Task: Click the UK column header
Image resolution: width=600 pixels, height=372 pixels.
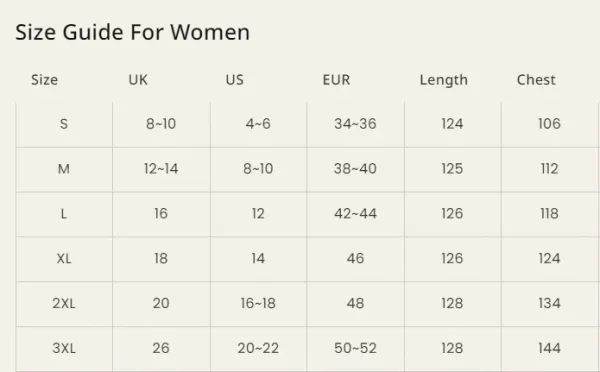Action: [x=138, y=80]
